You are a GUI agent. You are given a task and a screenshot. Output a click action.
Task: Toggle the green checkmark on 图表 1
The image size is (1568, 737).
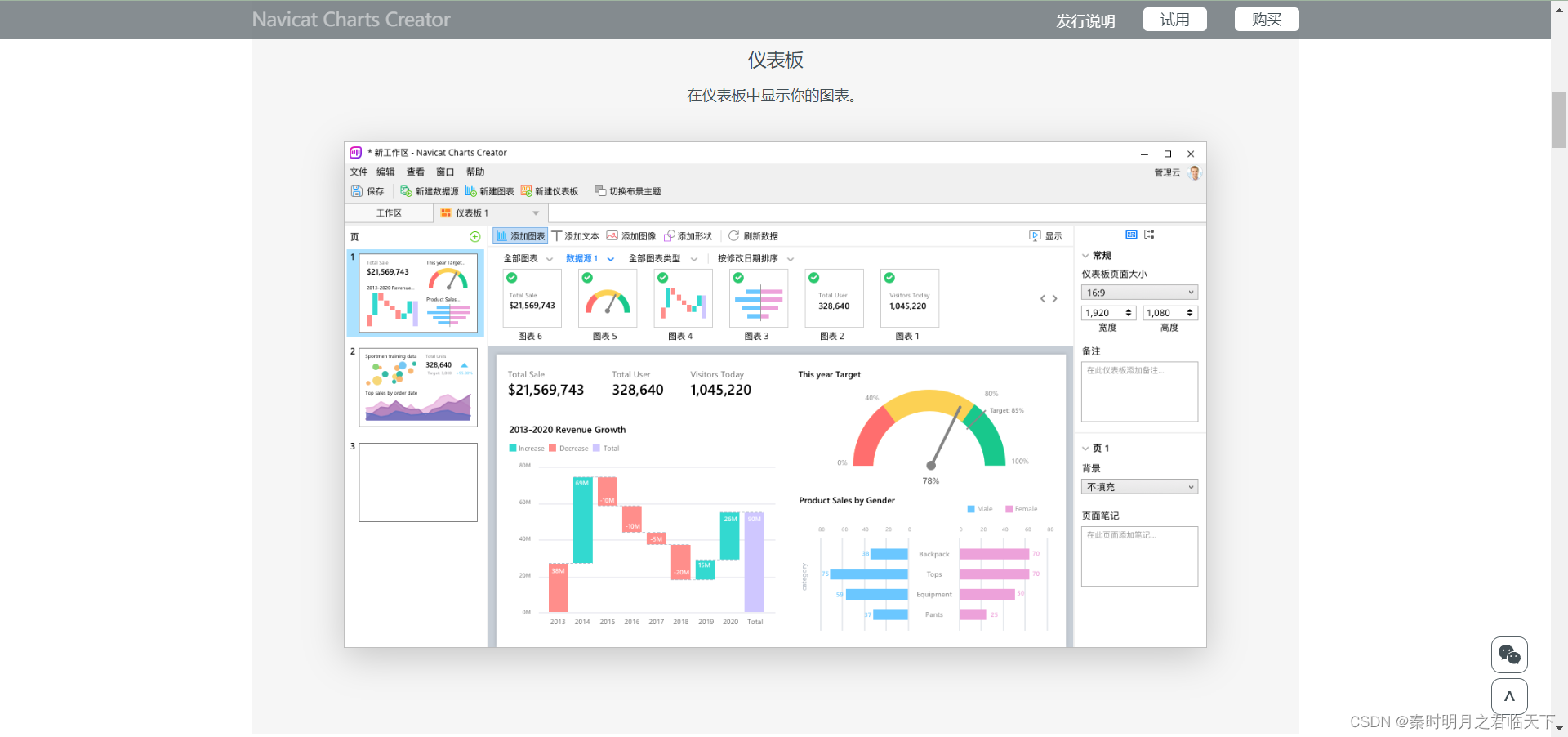889,278
